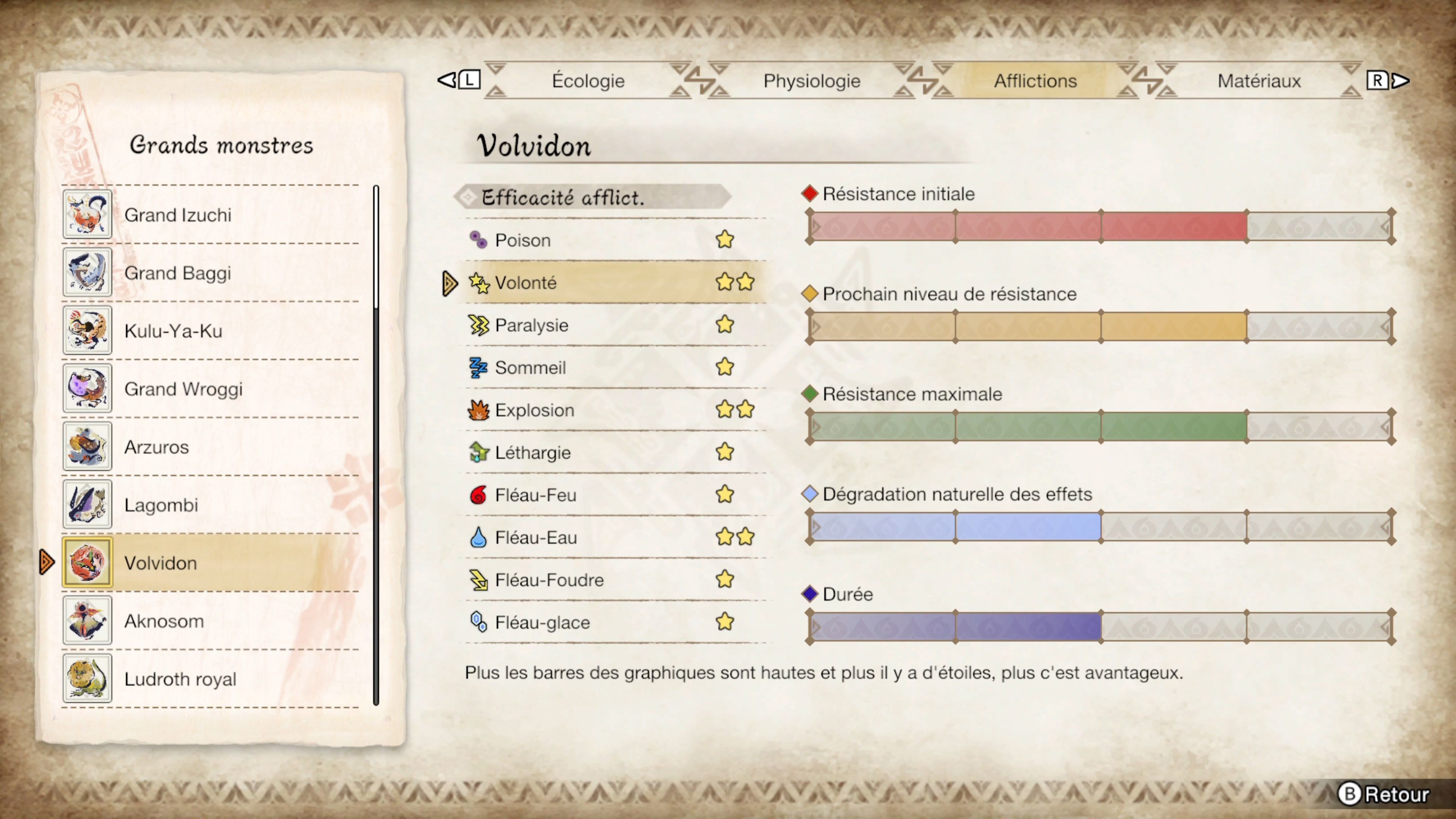This screenshot has width=1456, height=819.
Task: Select the Explosion affliction icon
Action: (480, 409)
